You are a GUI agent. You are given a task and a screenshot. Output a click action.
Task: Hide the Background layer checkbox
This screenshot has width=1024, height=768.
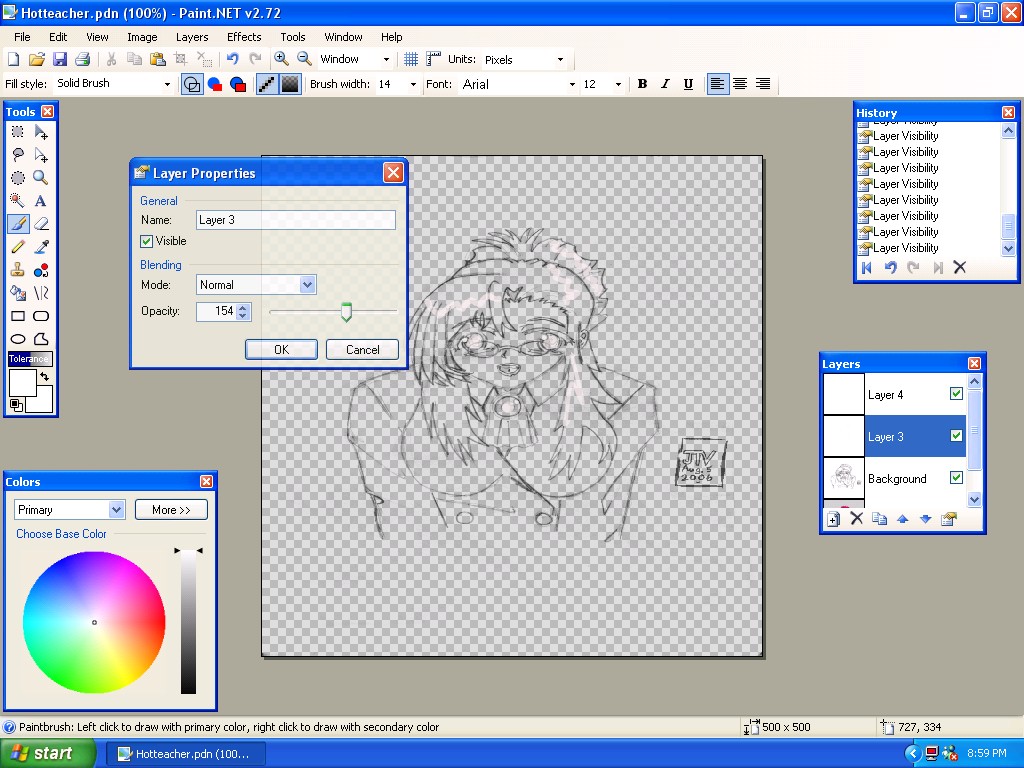click(x=956, y=477)
